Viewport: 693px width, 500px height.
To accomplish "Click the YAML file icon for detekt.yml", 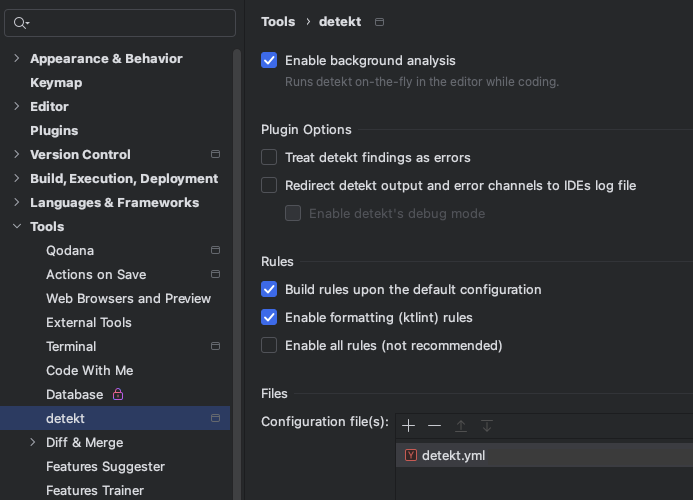I will coord(411,455).
